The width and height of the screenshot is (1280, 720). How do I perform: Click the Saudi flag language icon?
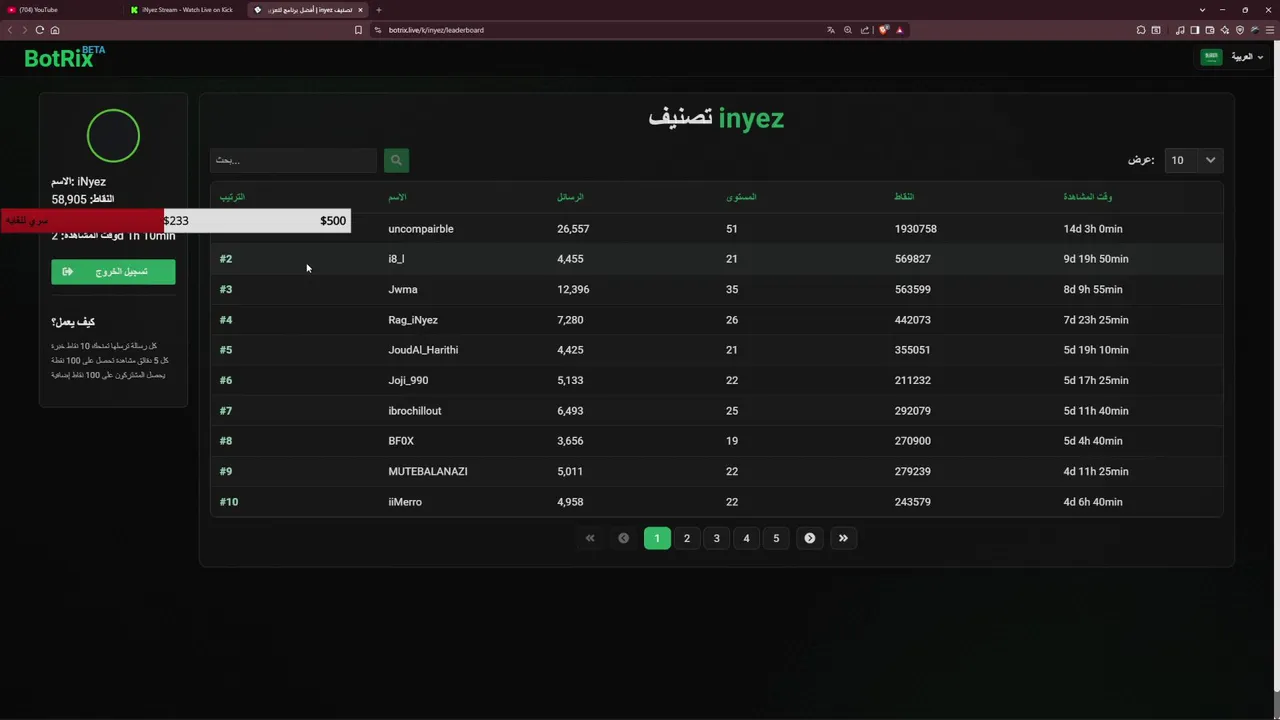tap(1211, 57)
